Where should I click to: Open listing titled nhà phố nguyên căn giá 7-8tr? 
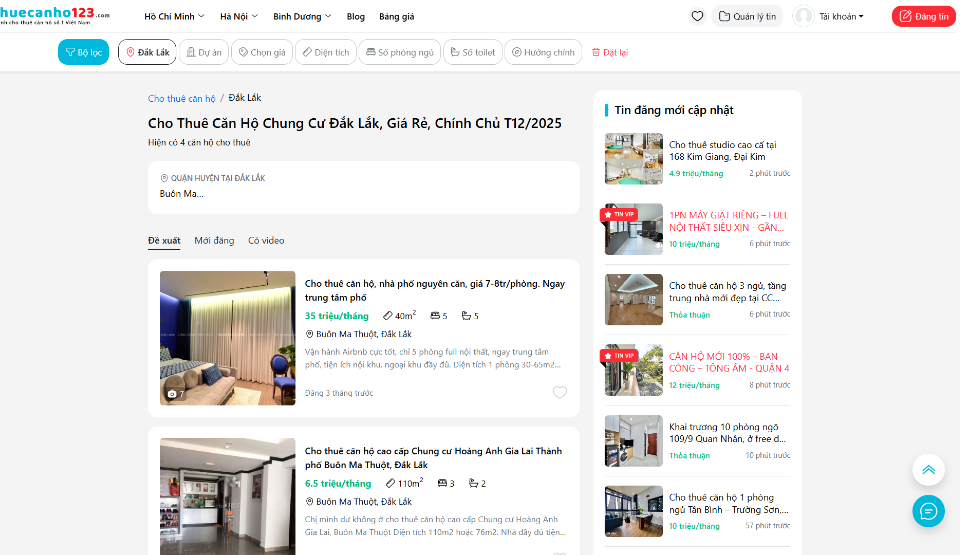tap(435, 290)
